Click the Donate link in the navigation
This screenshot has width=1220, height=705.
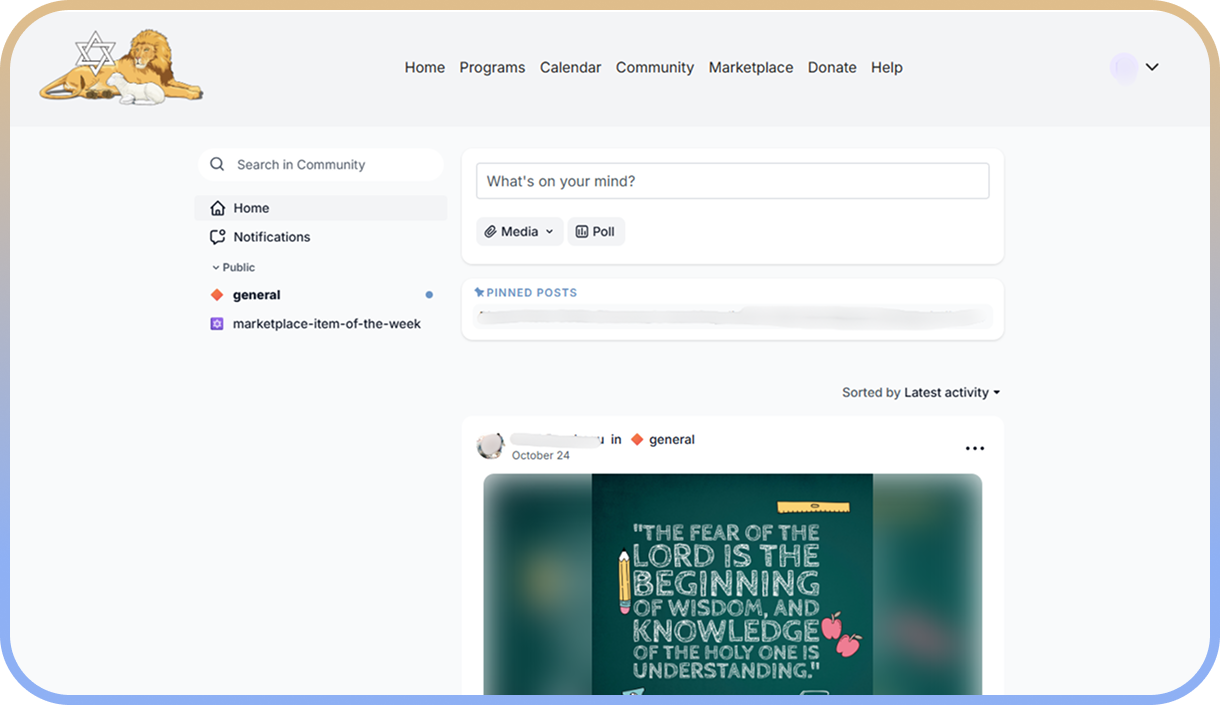(832, 67)
